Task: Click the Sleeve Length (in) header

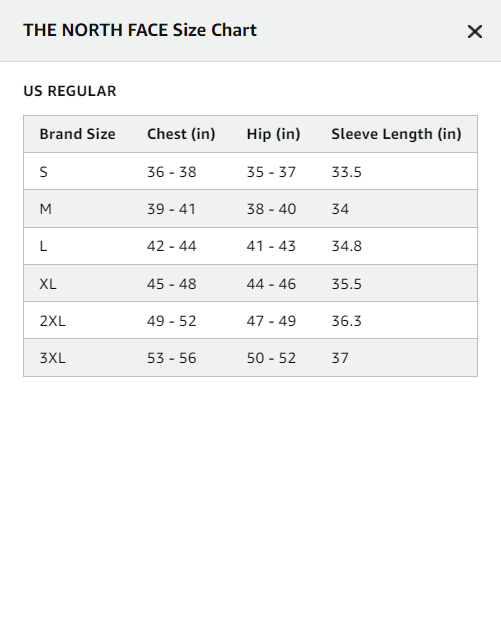Action: (396, 134)
